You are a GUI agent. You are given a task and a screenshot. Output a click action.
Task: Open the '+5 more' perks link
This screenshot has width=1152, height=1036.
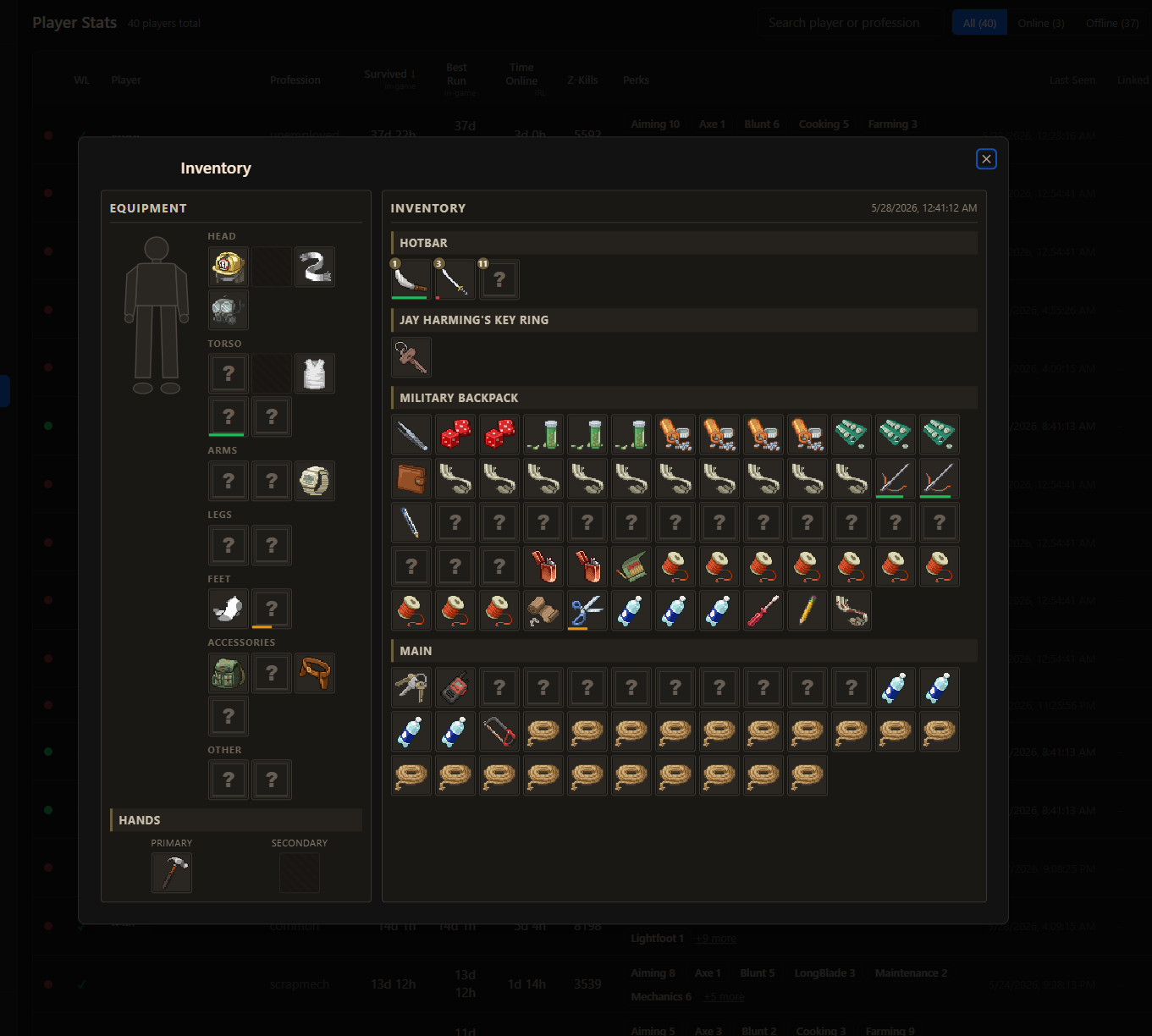click(x=724, y=997)
